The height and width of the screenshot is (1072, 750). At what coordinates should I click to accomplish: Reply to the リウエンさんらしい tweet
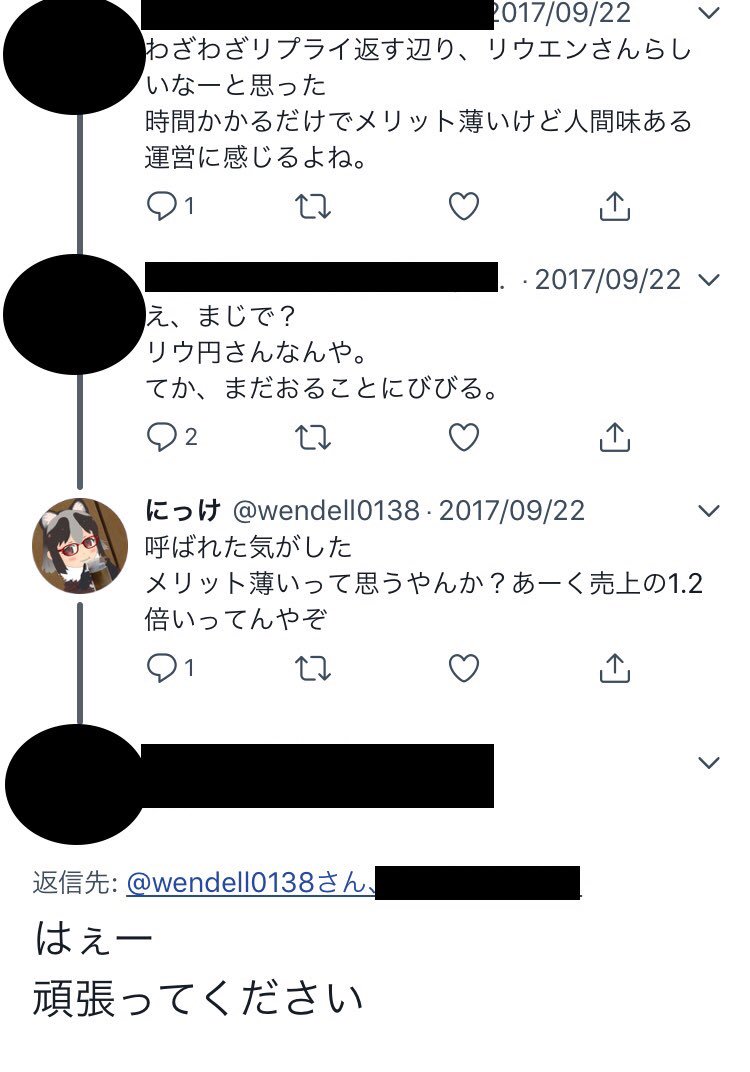pos(171,206)
